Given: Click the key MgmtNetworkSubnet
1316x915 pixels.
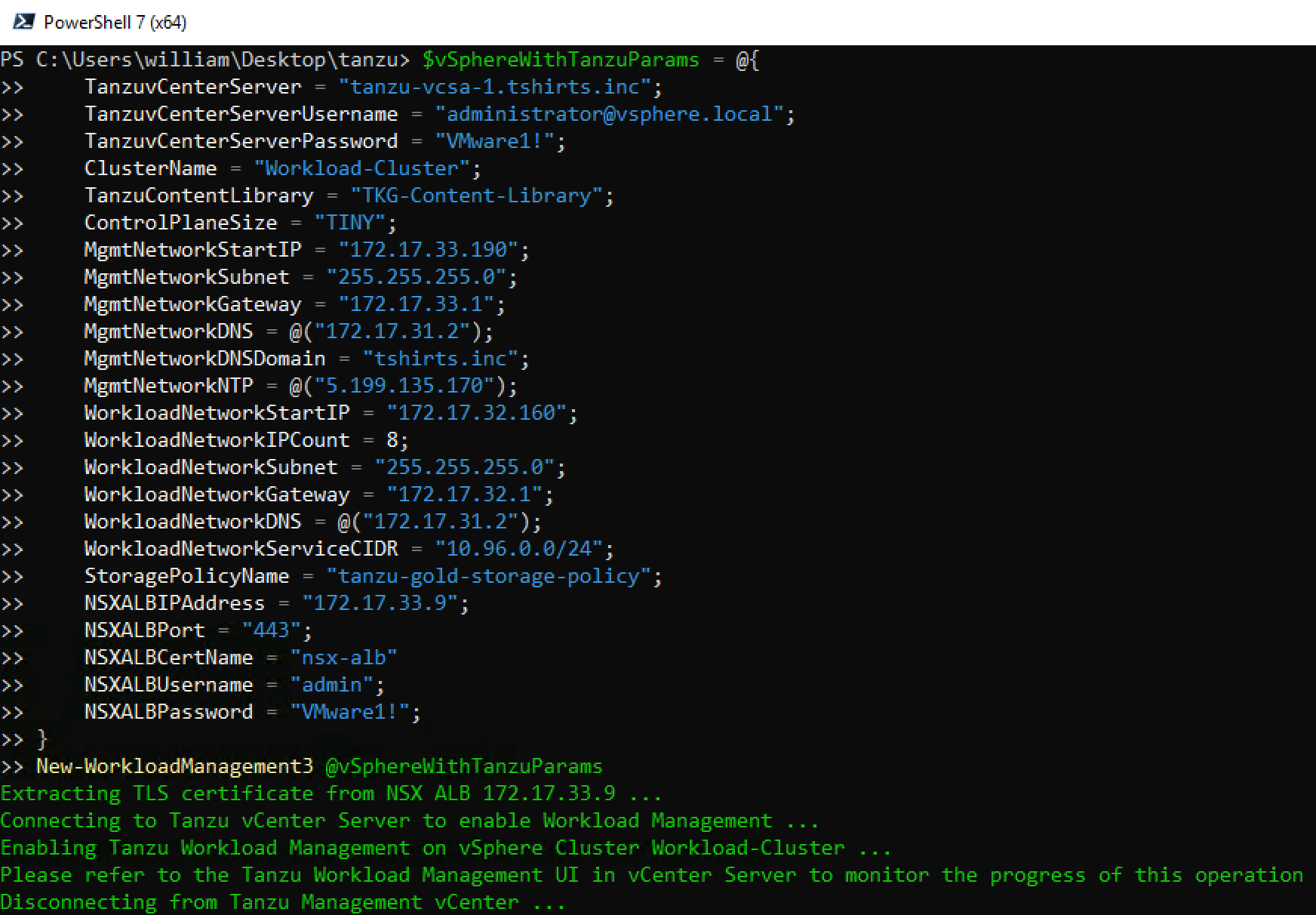Looking at the screenshot, I should coord(186,277).
